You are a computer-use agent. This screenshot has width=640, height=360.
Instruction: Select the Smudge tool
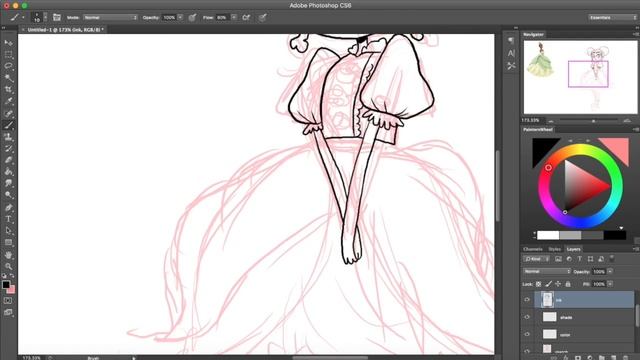(8, 183)
